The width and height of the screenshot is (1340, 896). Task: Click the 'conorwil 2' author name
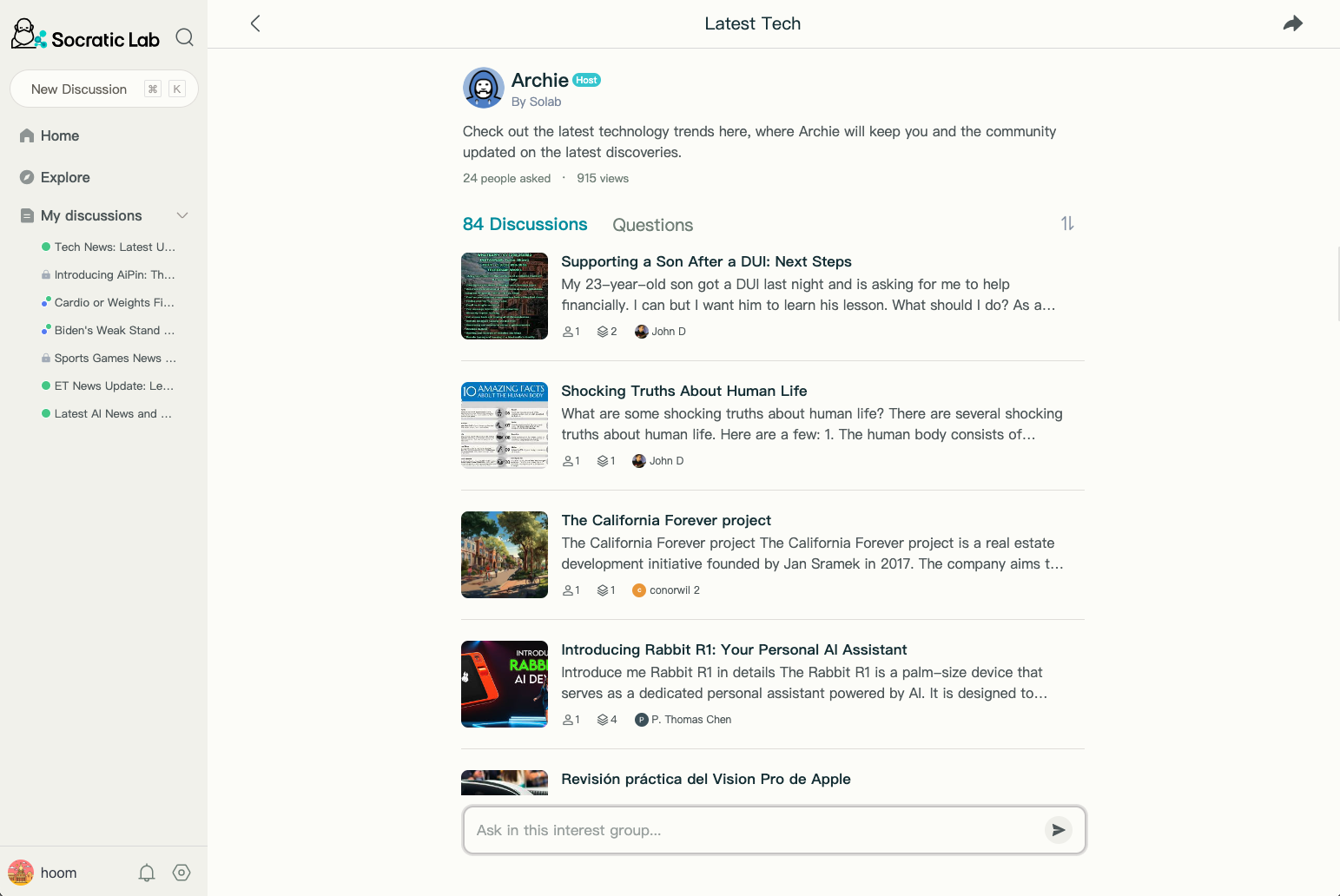[675, 590]
